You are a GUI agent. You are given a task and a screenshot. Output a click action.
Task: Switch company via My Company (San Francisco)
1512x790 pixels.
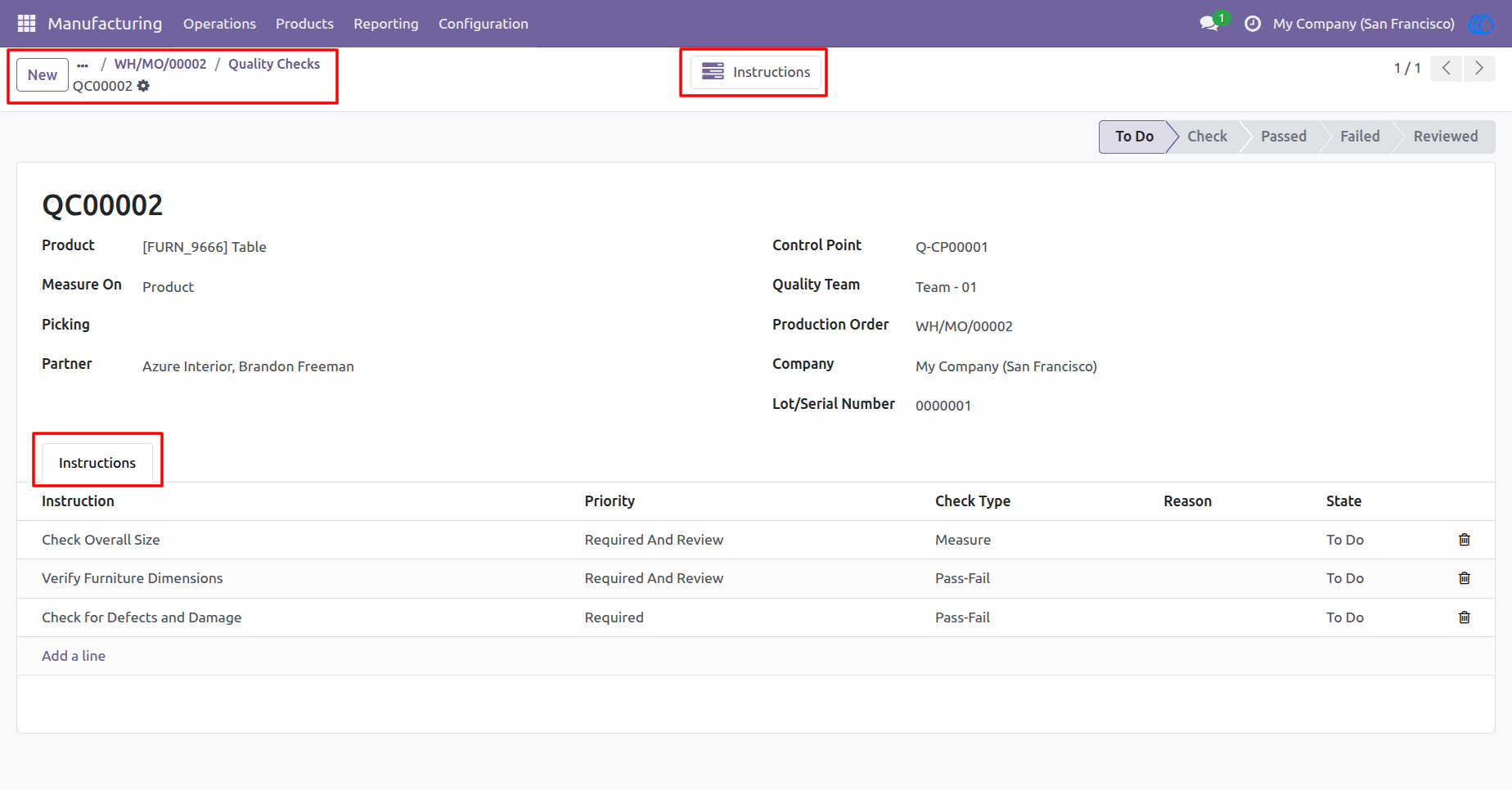1363,24
